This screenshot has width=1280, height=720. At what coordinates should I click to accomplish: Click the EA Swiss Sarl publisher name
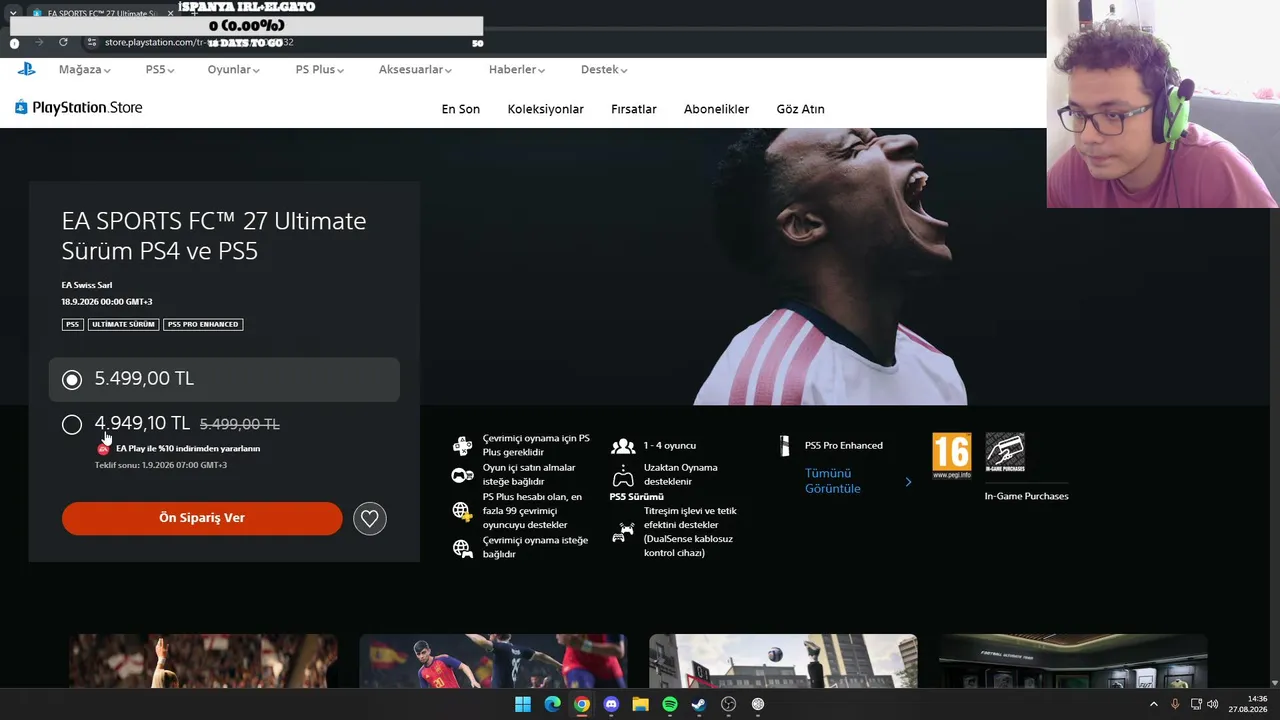[x=87, y=285]
